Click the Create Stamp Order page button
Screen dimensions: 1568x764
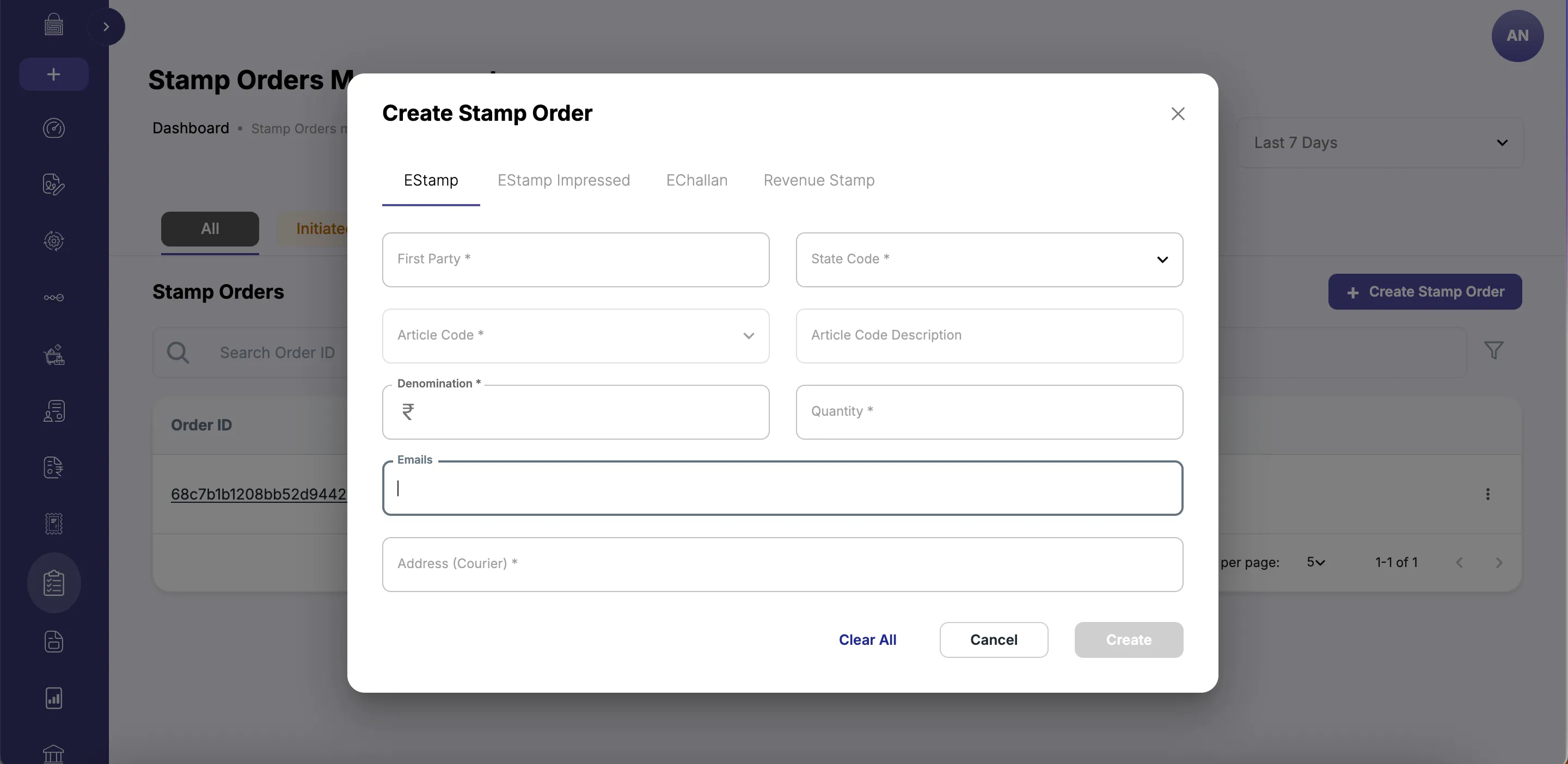pos(1425,292)
